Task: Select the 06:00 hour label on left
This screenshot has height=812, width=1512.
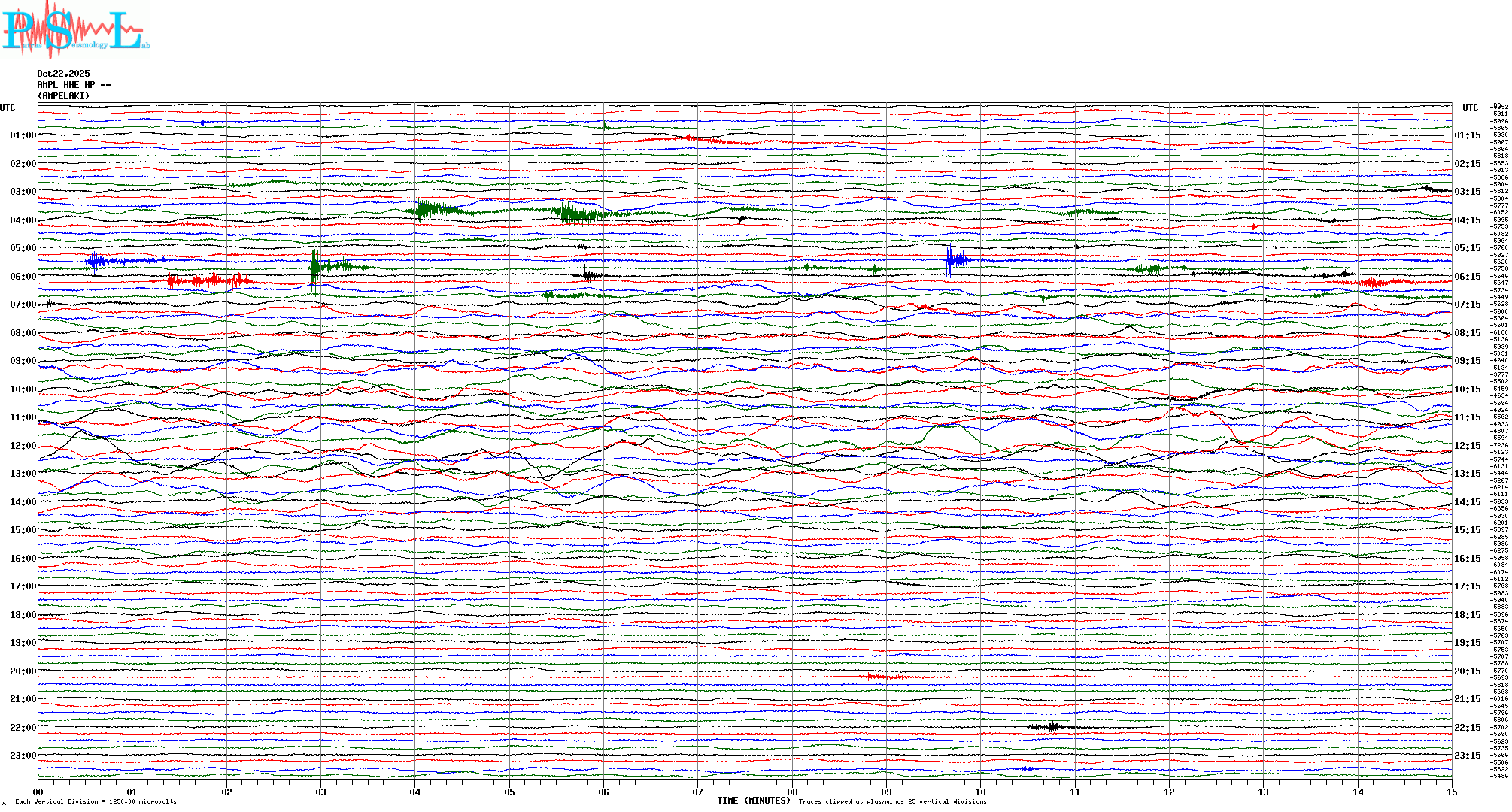Action: pyautogui.click(x=23, y=277)
